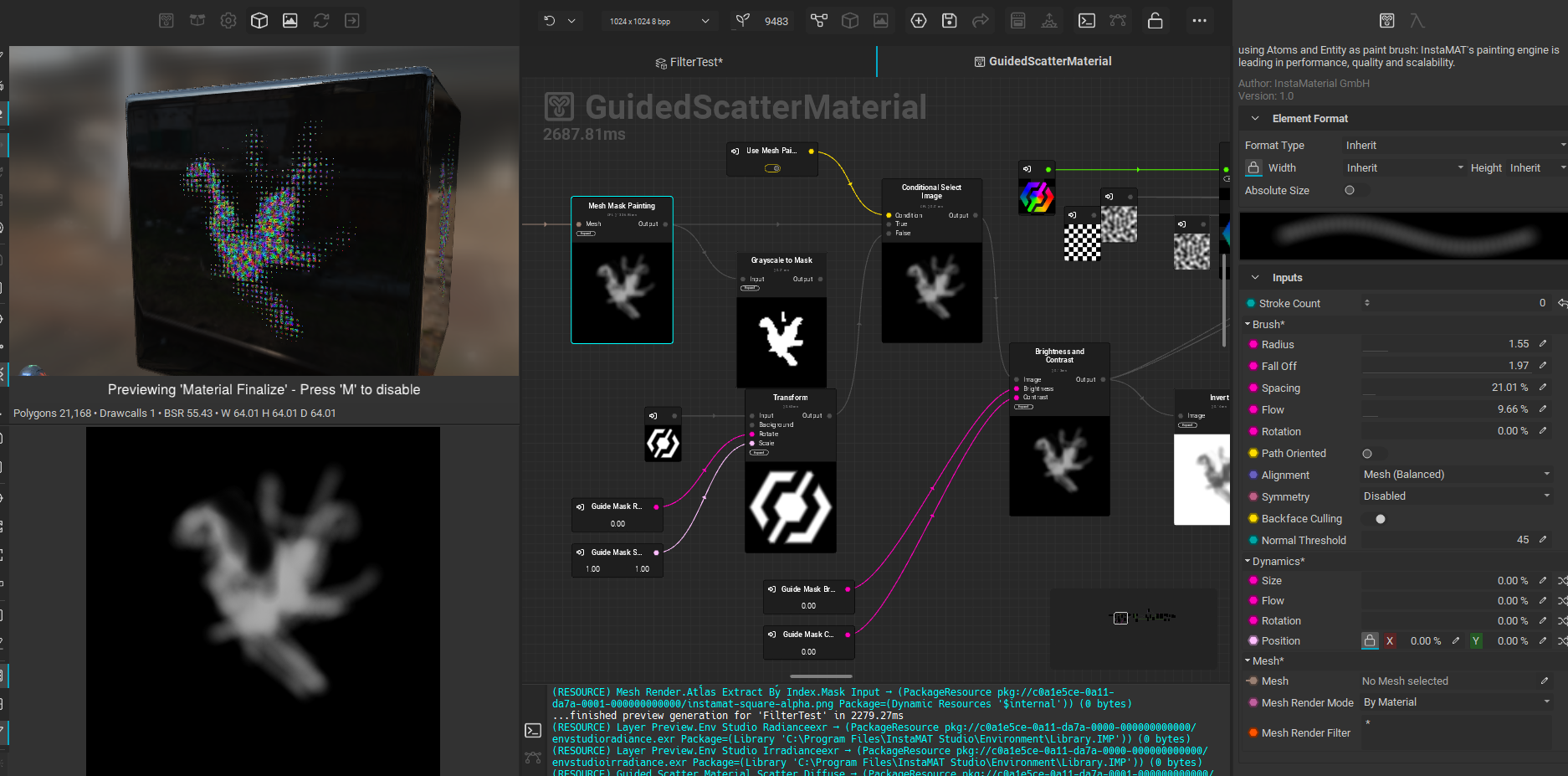Click the image view icon in viewport toolbar
The image size is (1568, 776).
coord(290,21)
